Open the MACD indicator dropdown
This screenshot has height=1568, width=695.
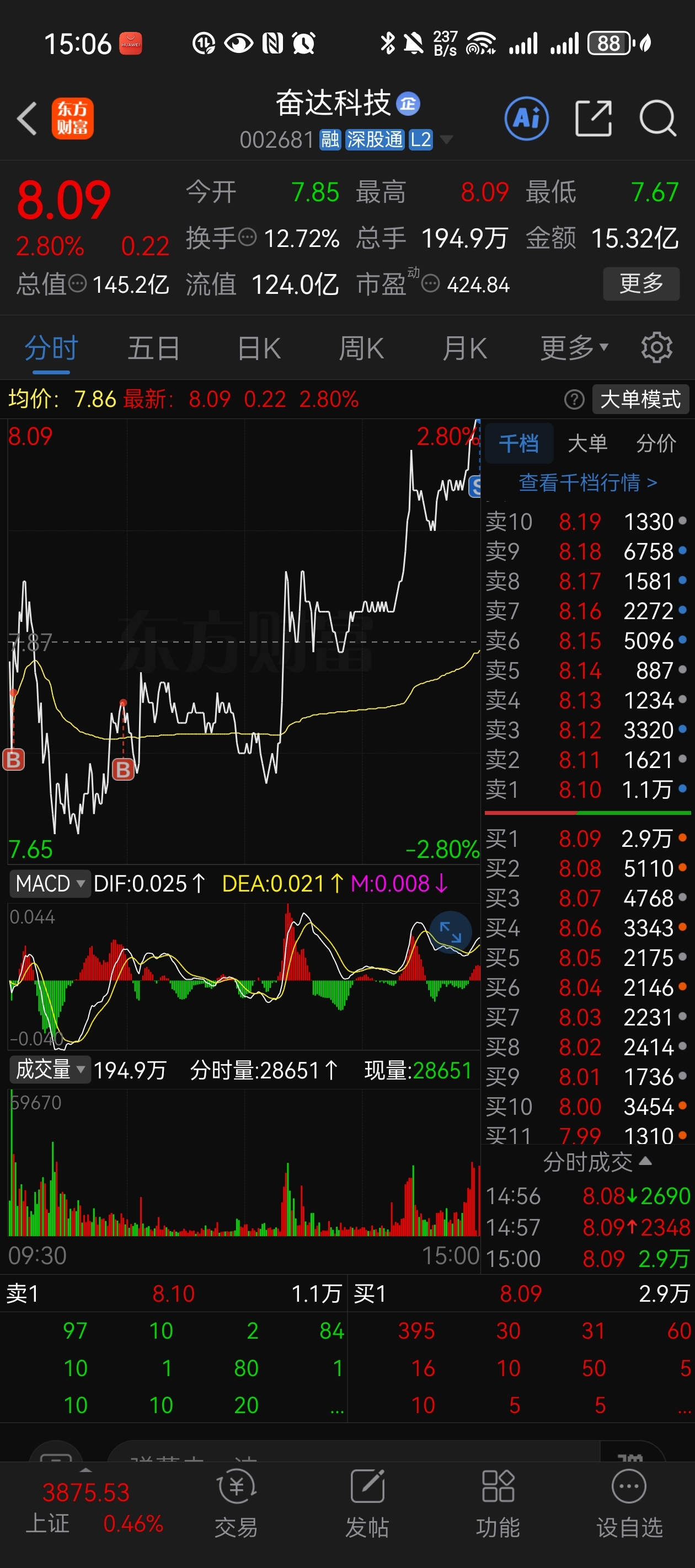coord(50,883)
